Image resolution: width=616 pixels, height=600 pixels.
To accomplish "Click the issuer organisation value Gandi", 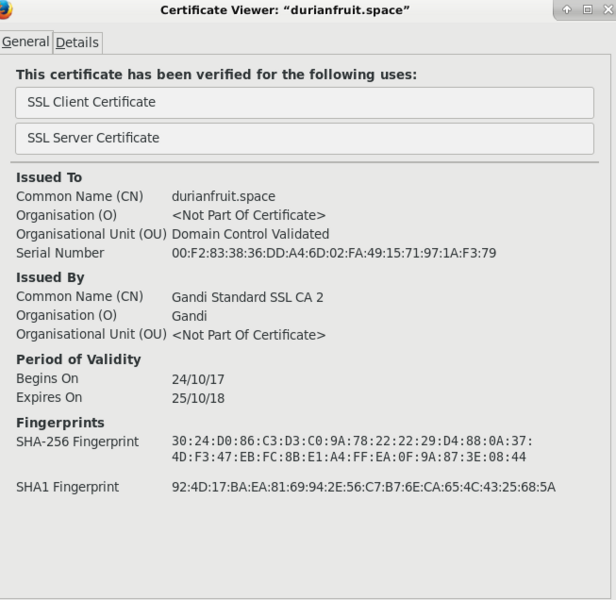I will click(x=189, y=316).
